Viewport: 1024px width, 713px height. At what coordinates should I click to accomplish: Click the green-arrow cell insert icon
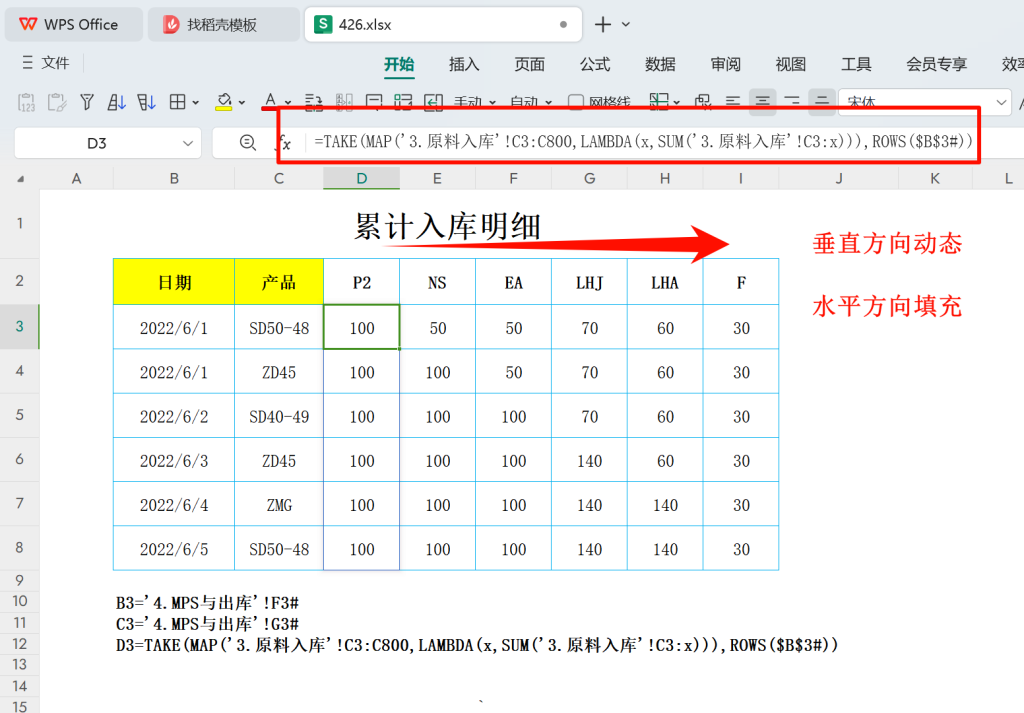(x=433, y=102)
